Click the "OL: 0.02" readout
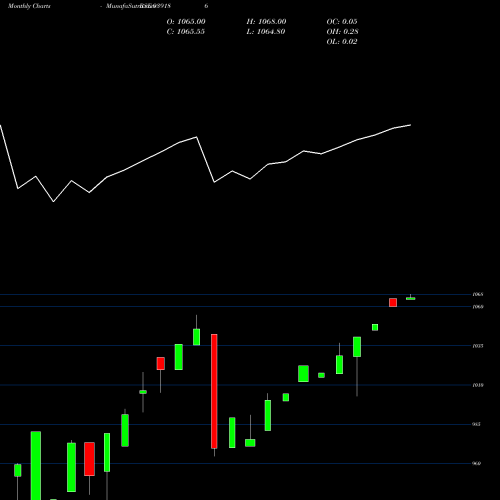The image size is (500, 500). [x=342, y=42]
